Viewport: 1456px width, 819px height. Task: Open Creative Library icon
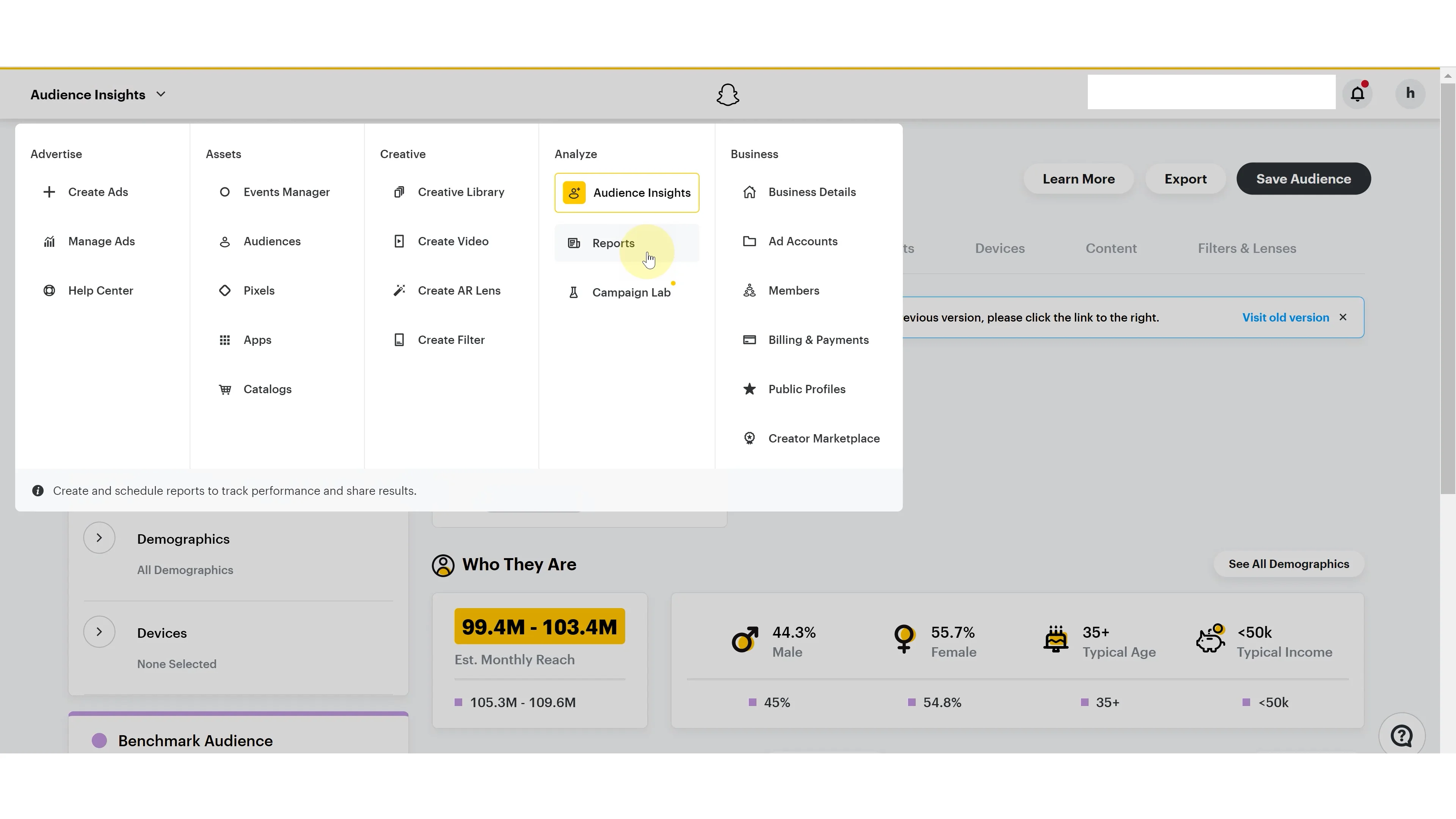(399, 192)
